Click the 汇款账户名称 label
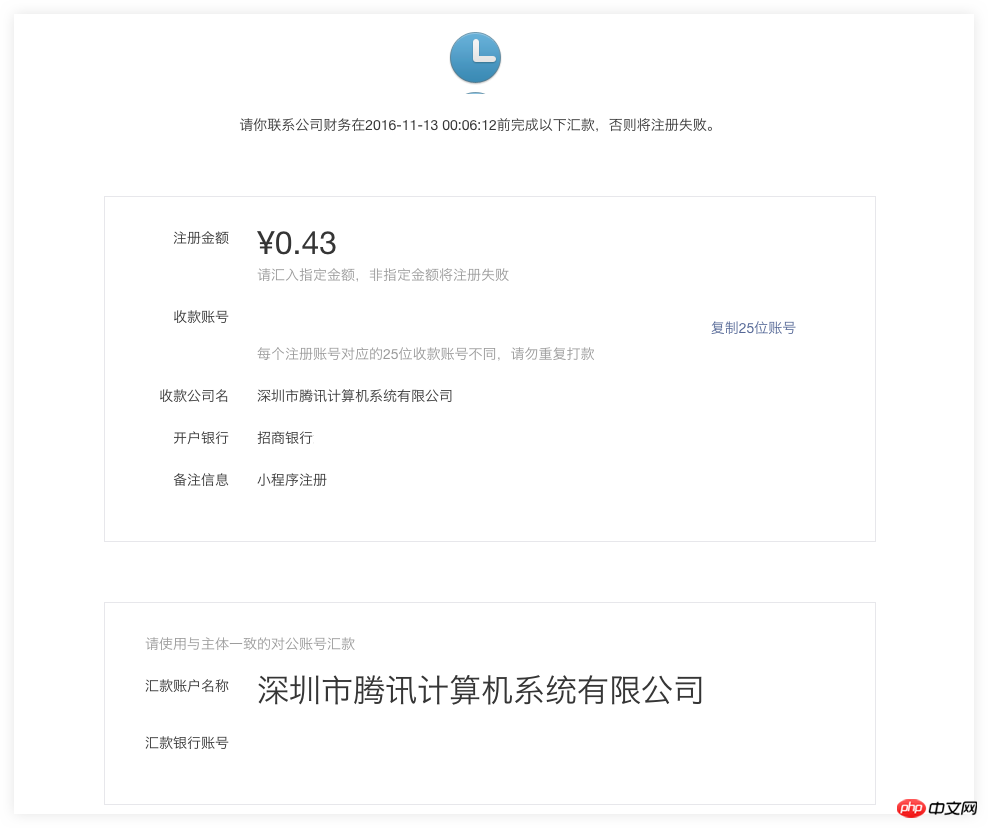988x828 pixels. 187,686
